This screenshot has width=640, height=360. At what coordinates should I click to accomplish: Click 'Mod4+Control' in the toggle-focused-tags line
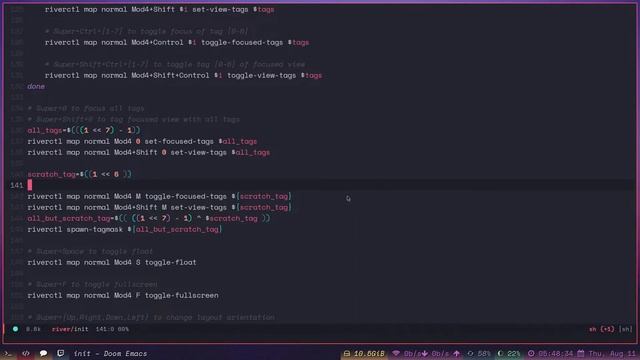tap(157, 42)
